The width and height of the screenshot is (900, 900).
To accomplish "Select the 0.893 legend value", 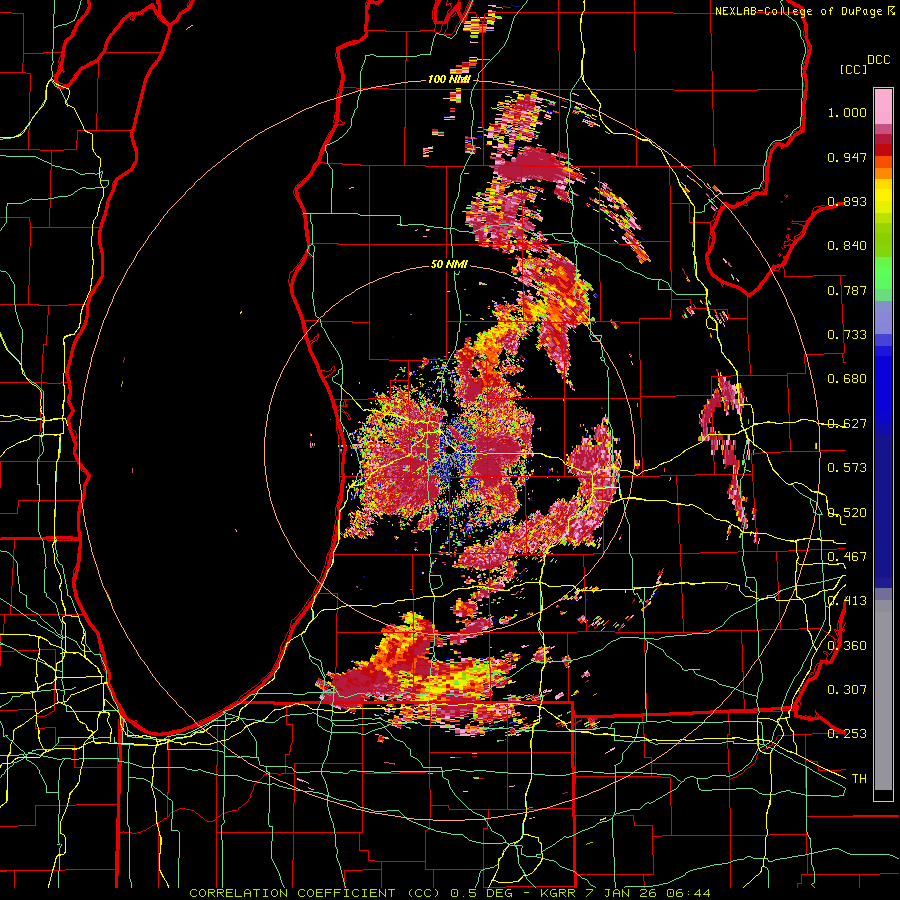I will pyautogui.click(x=847, y=201).
